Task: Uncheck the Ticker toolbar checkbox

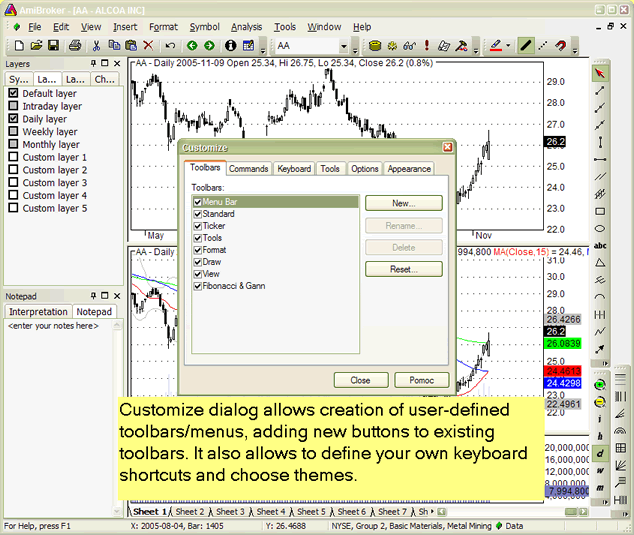Action: click(198, 226)
